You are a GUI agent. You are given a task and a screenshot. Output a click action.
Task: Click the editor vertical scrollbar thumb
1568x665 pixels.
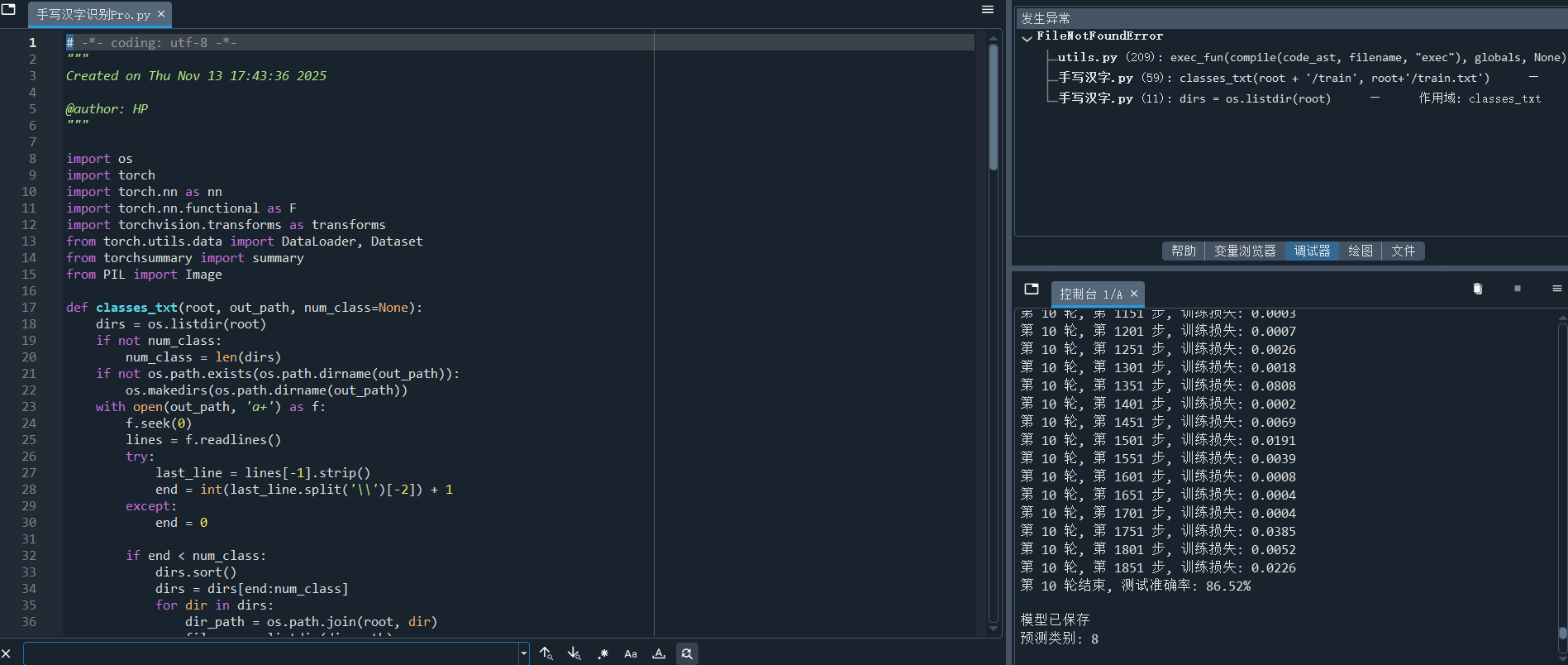[994, 108]
